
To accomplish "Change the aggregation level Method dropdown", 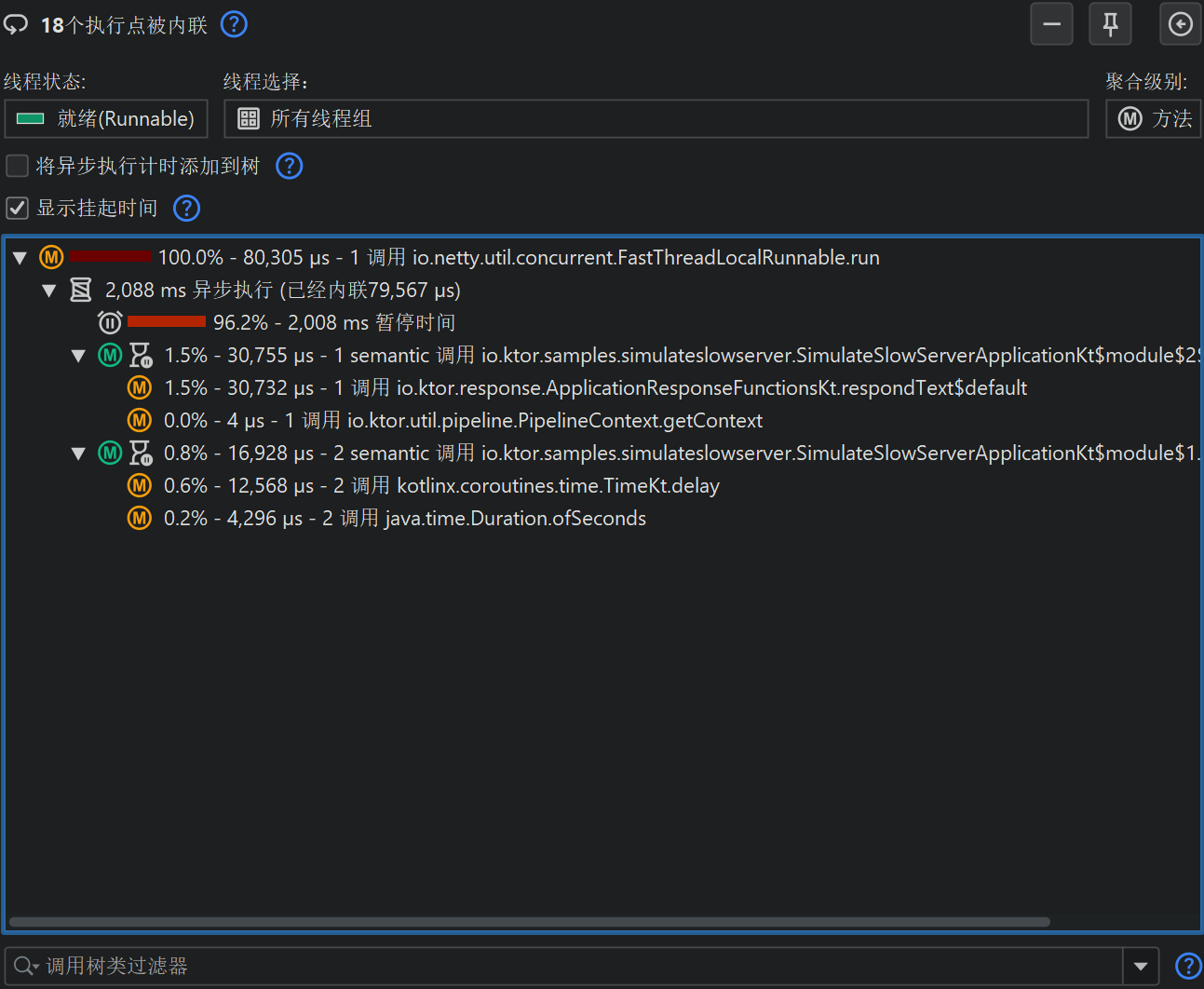I will (1154, 119).
